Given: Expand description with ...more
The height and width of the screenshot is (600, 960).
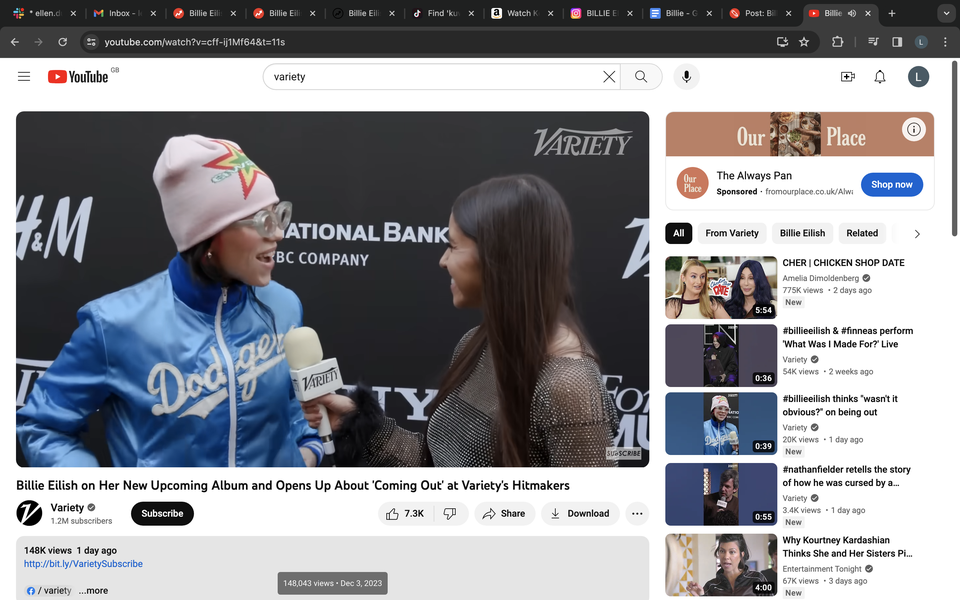Looking at the screenshot, I should (x=93, y=590).
